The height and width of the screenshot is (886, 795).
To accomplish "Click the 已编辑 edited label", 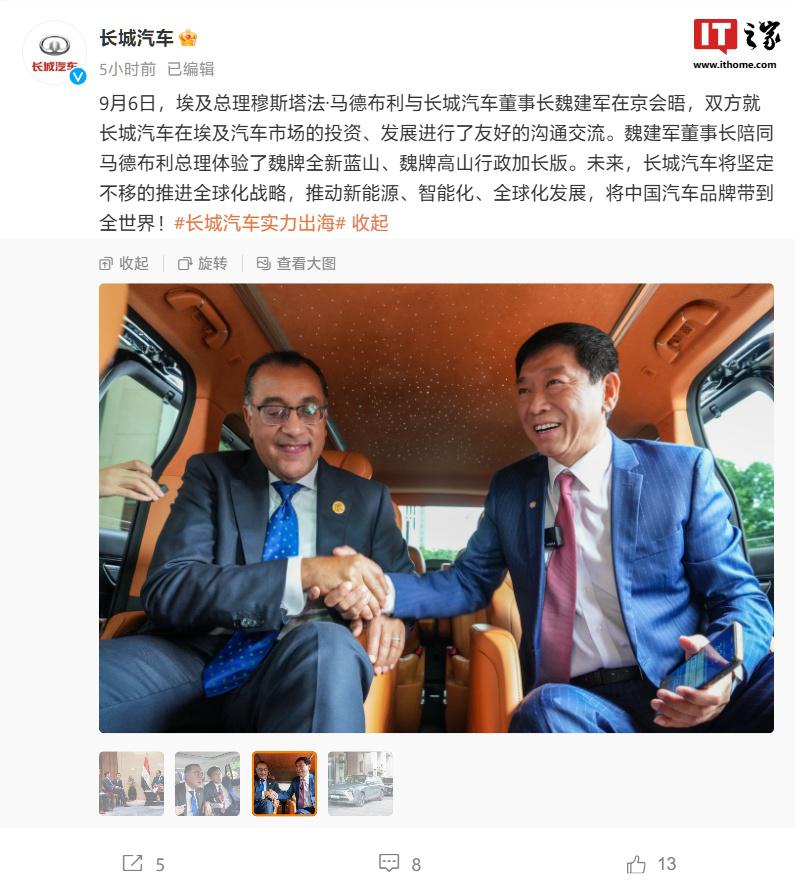I will (x=191, y=69).
